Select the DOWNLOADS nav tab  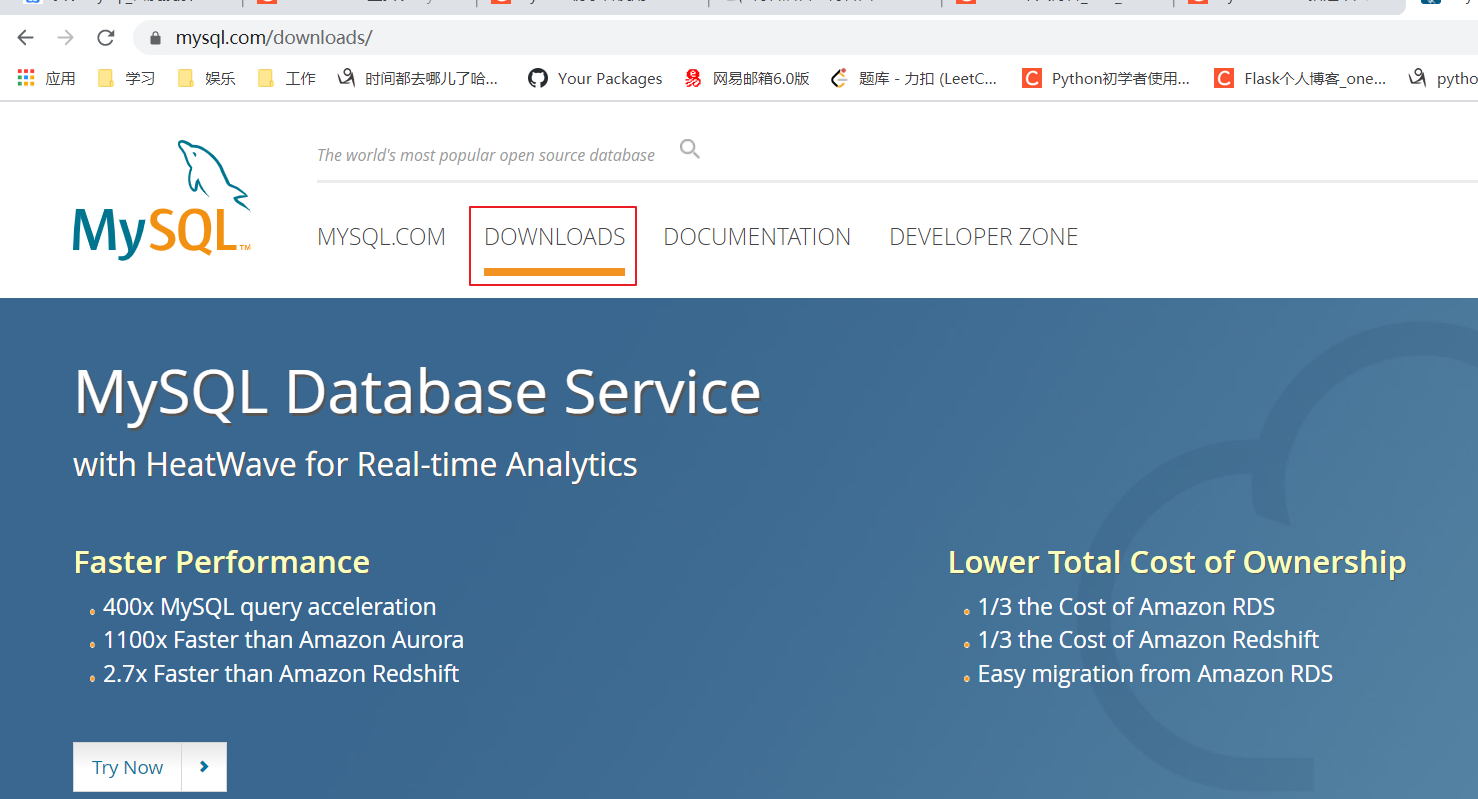554,237
